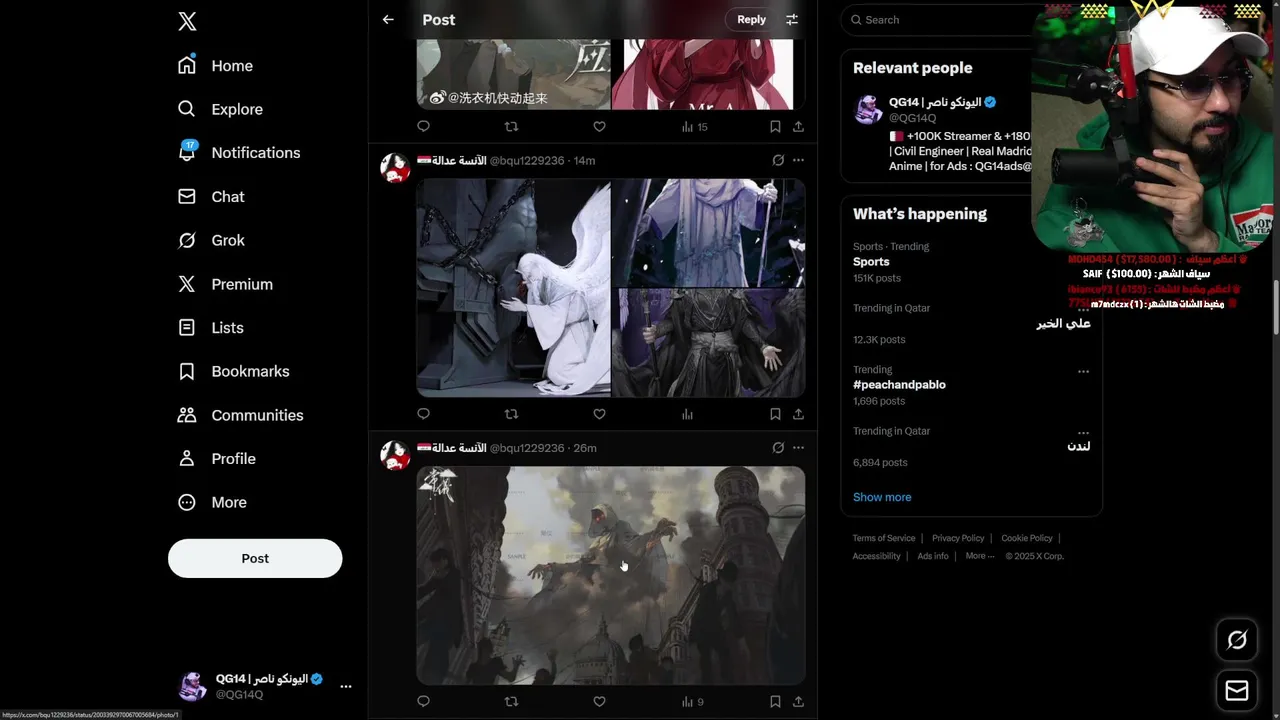Open Chat in sidebar

coord(211,196)
